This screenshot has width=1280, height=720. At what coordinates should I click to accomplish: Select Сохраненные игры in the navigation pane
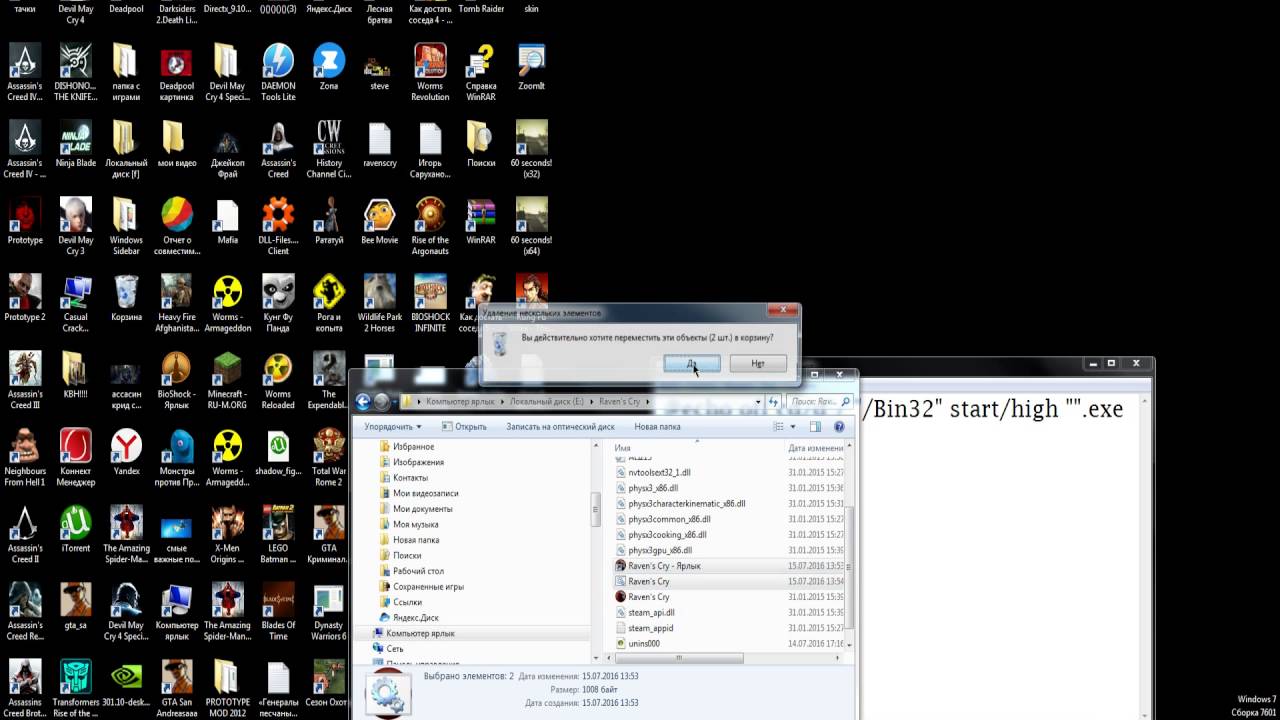(x=428, y=587)
